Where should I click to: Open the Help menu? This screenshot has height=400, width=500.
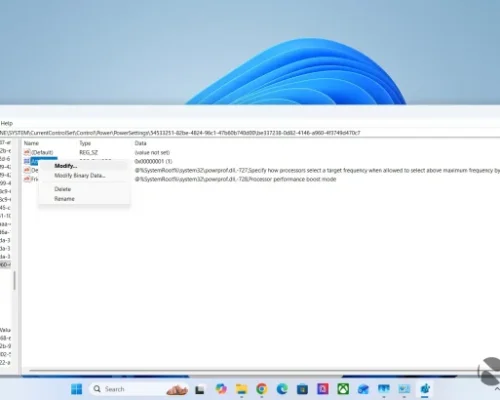6,123
